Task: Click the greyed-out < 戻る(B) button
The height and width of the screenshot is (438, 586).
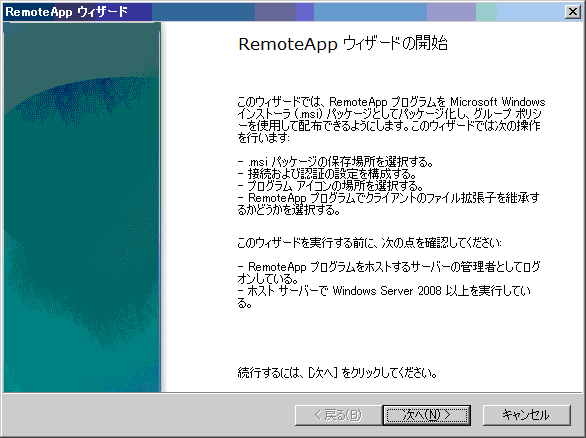Action: click(x=339, y=415)
